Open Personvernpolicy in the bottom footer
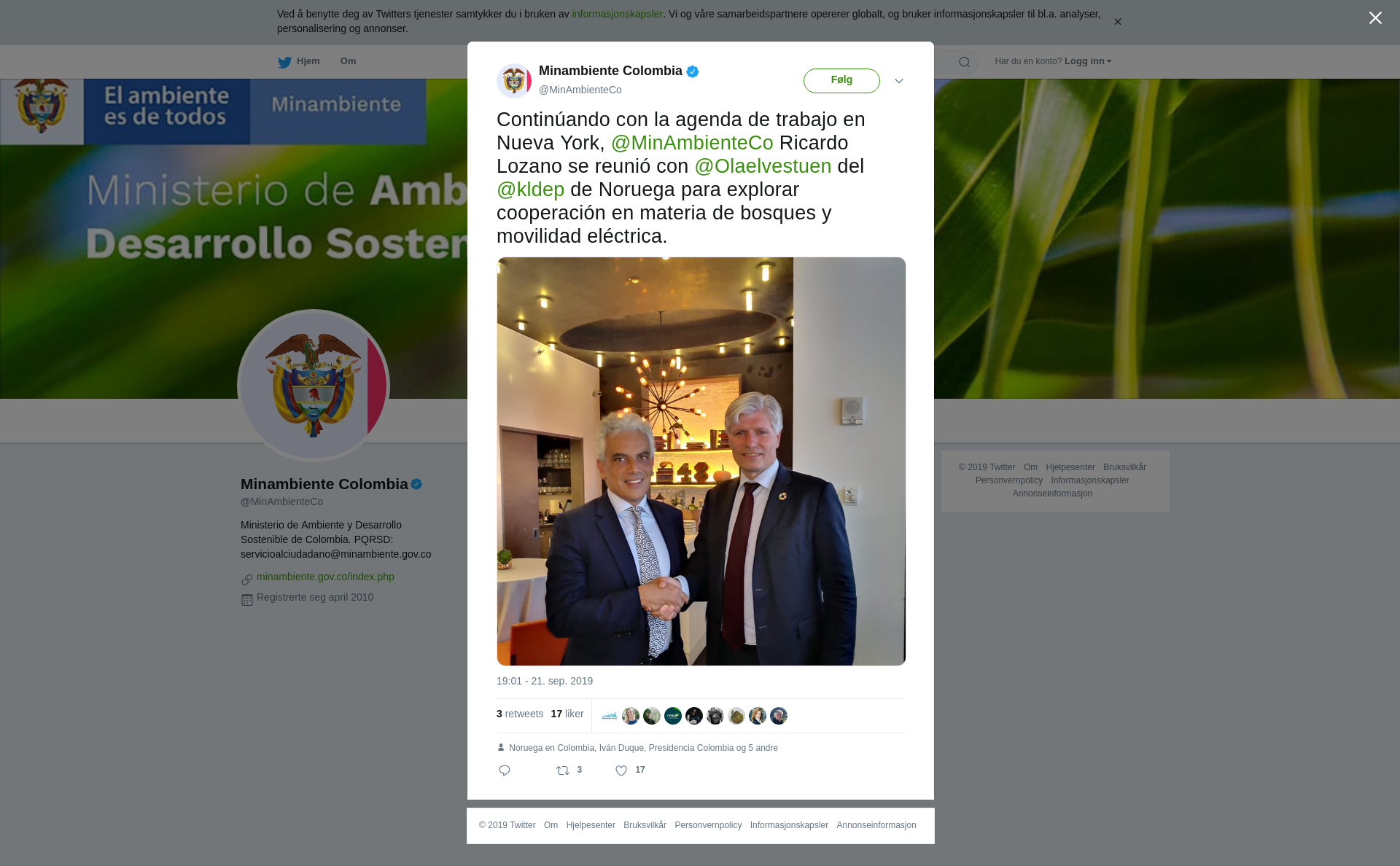 click(708, 825)
